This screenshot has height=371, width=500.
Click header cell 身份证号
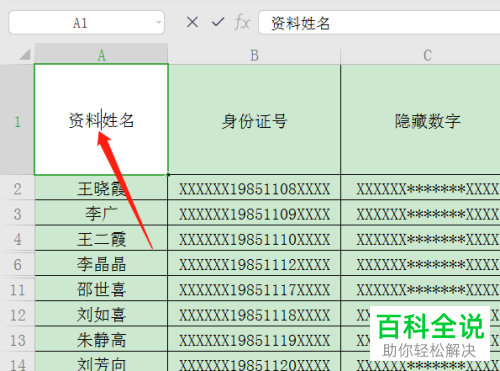[x=254, y=119]
